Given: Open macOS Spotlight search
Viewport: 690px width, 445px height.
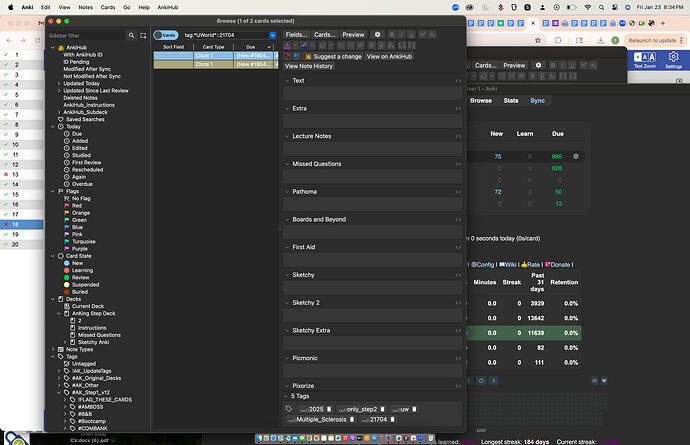Looking at the screenshot, I should [601, 7].
